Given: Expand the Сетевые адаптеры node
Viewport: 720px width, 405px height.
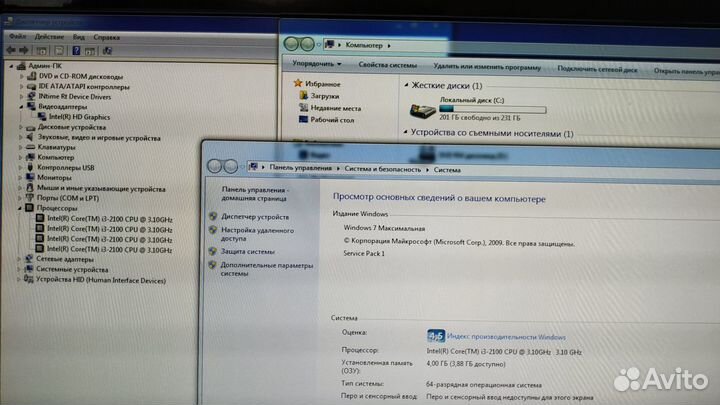Looking at the screenshot, I should tap(20, 259).
